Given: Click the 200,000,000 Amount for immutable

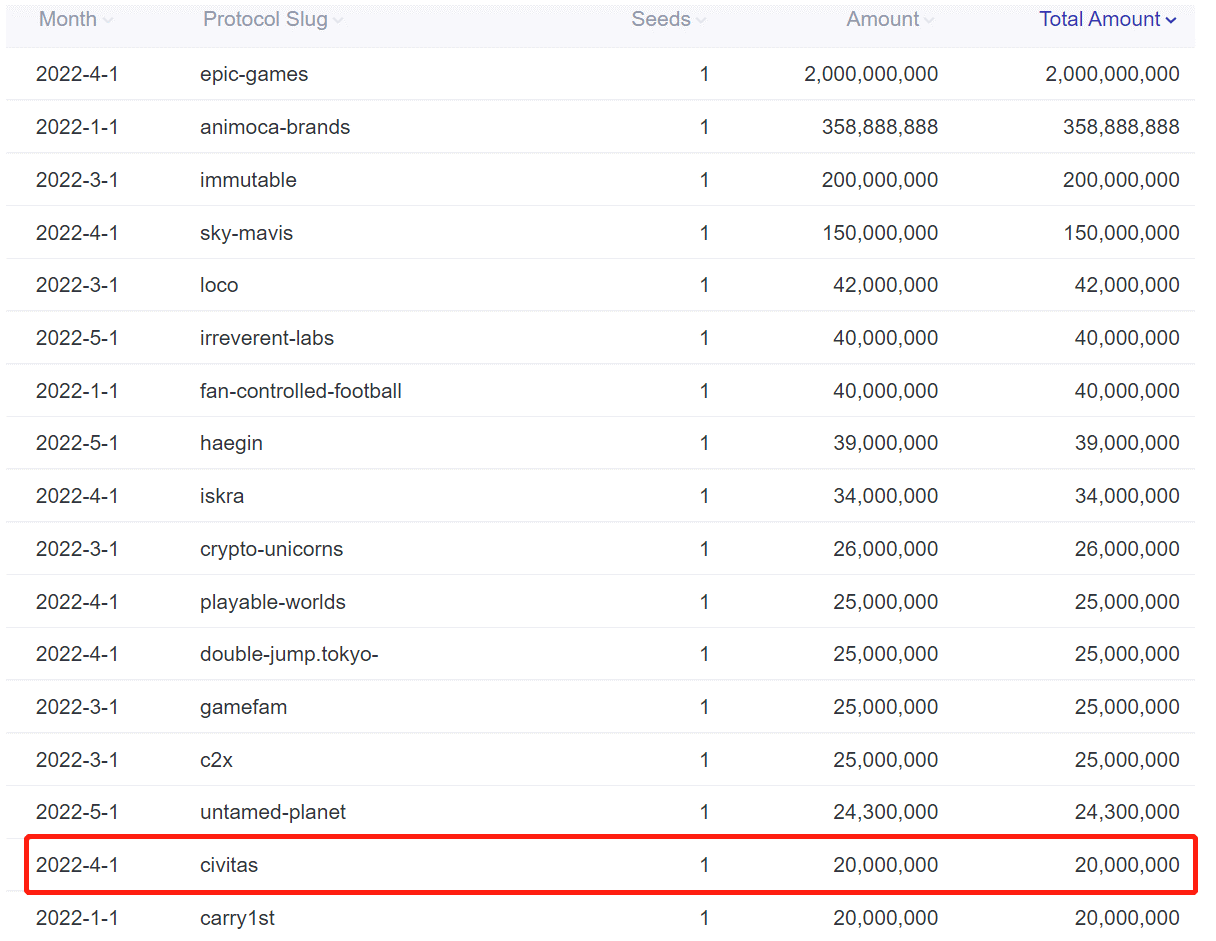Looking at the screenshot, I should coord(880,180).
